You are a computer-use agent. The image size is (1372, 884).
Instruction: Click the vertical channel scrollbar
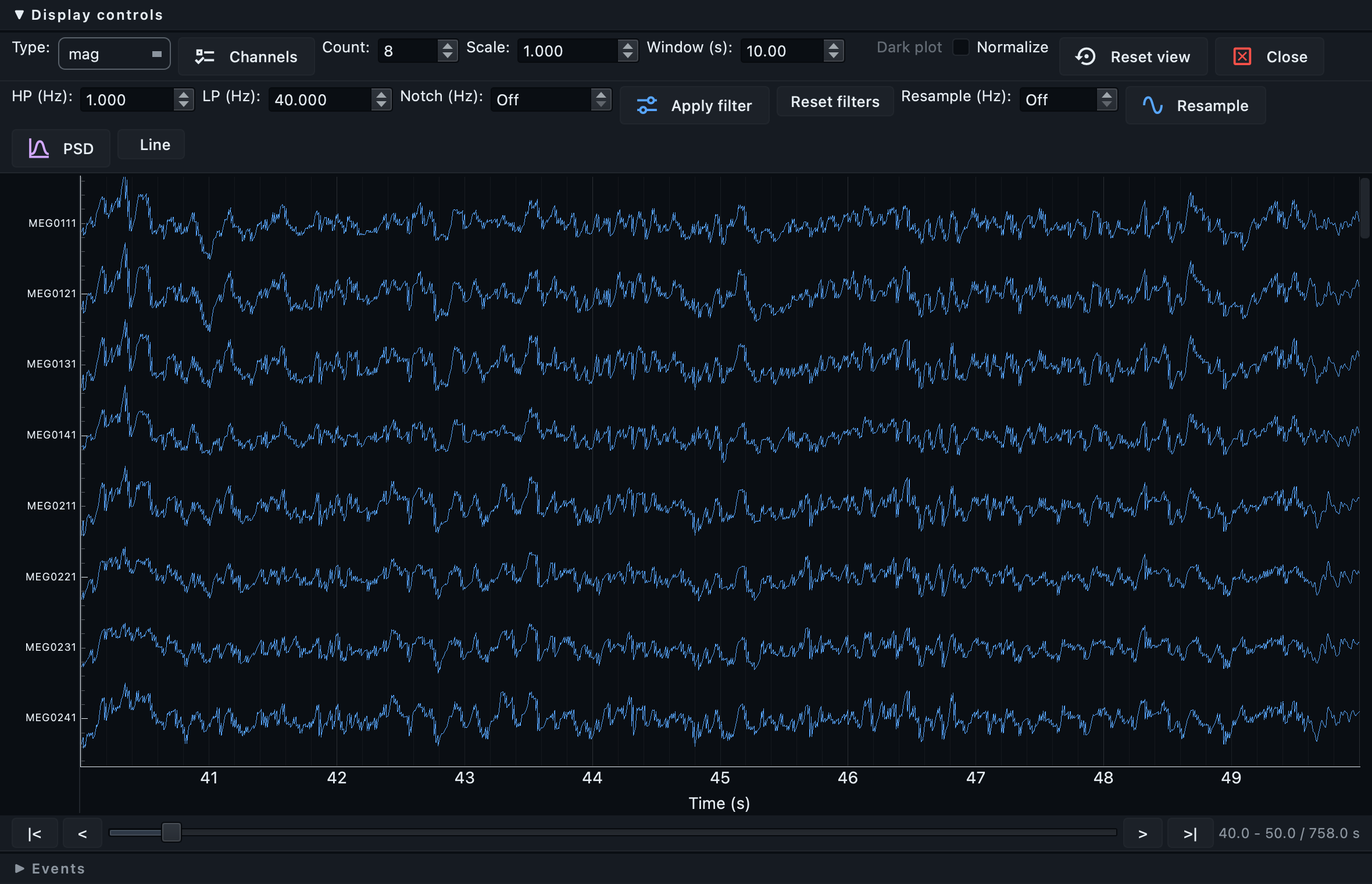(1365, 208)
